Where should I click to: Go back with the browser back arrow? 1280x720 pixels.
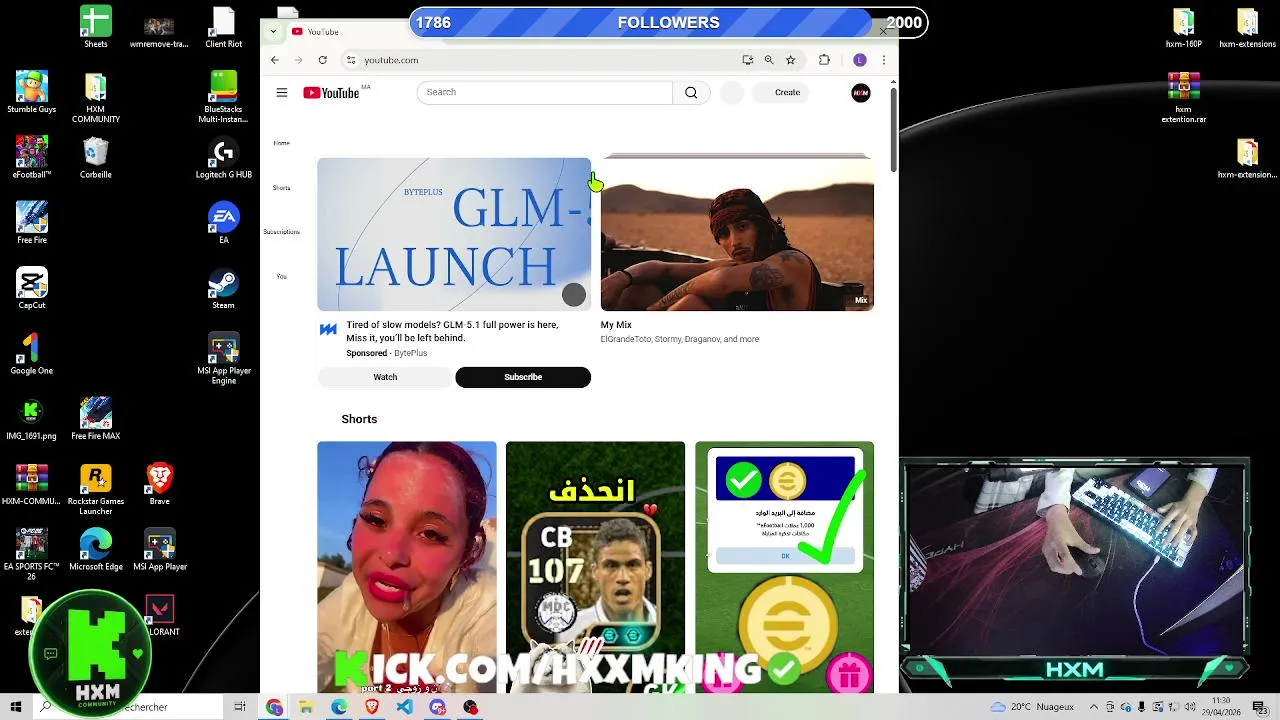pos(275,60)
